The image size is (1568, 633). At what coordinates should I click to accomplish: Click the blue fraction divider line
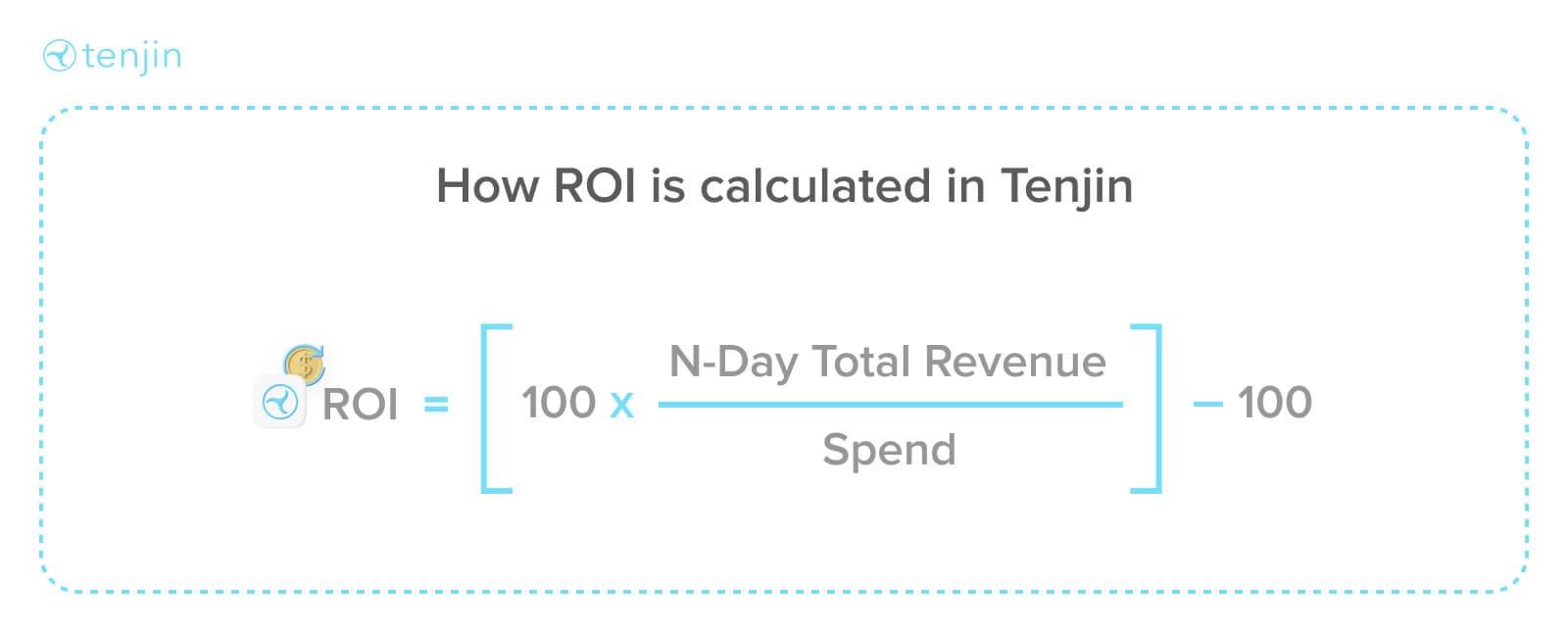pyautogui.click(x=890, y=404)
